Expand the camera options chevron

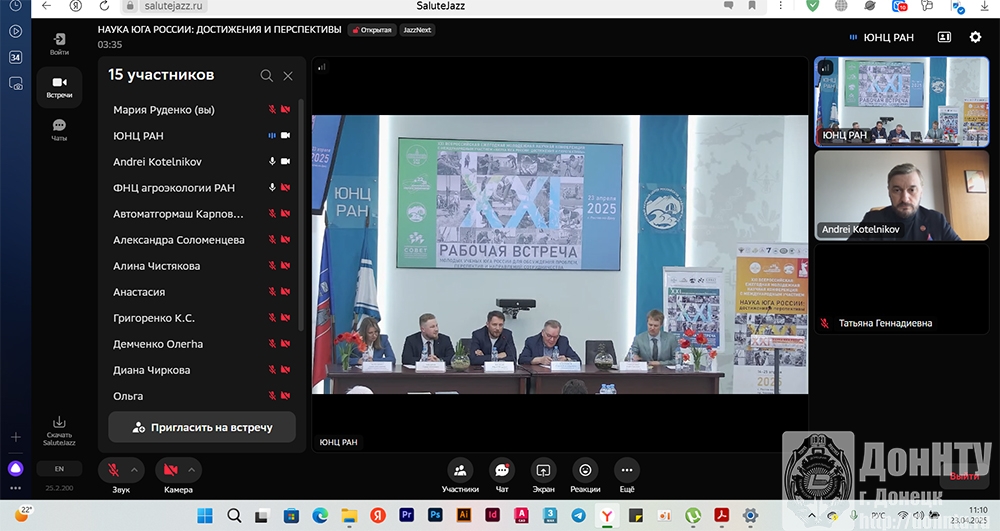coord(193,470)
